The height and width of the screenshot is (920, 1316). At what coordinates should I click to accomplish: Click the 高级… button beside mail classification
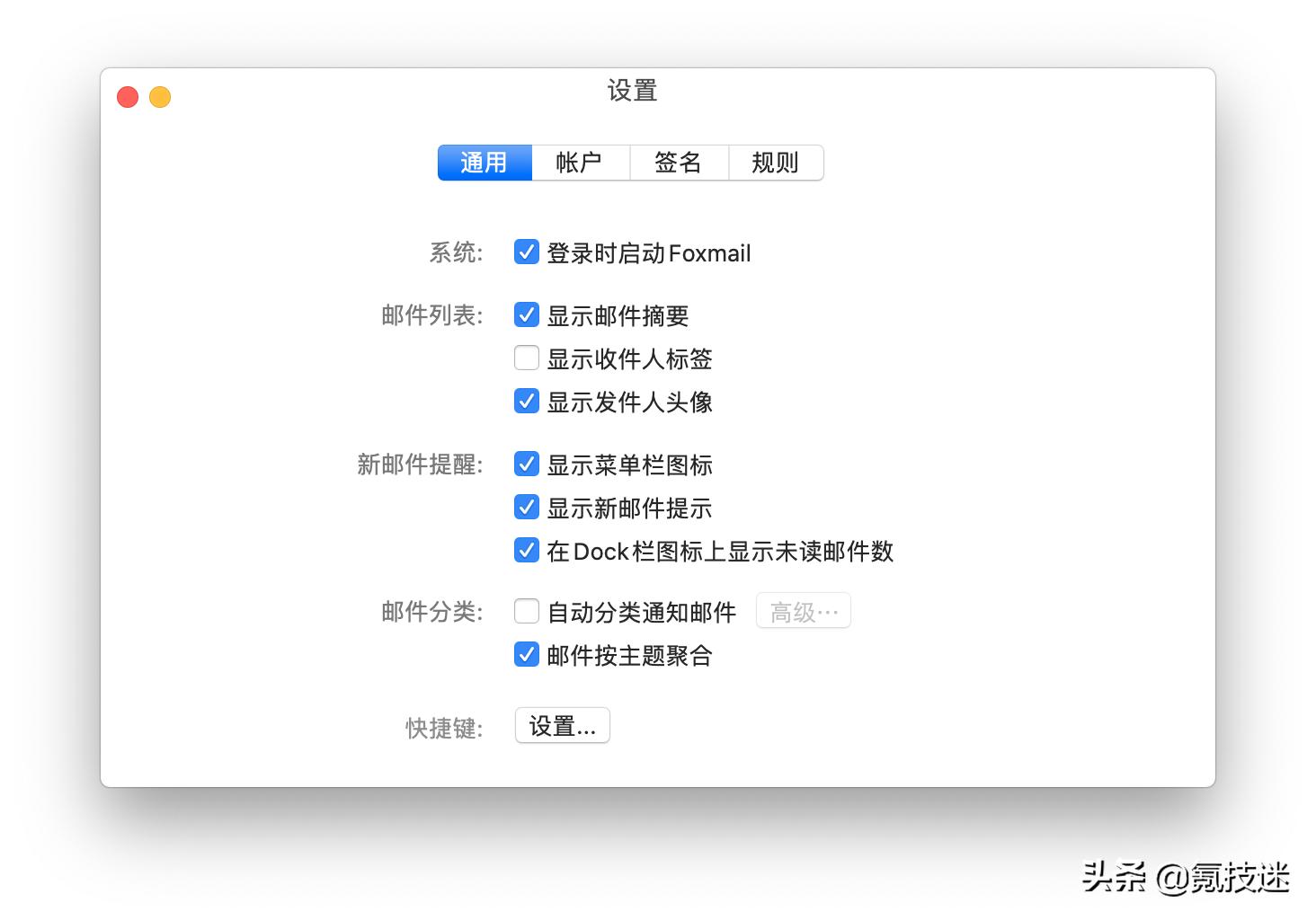tap(803, 610)
